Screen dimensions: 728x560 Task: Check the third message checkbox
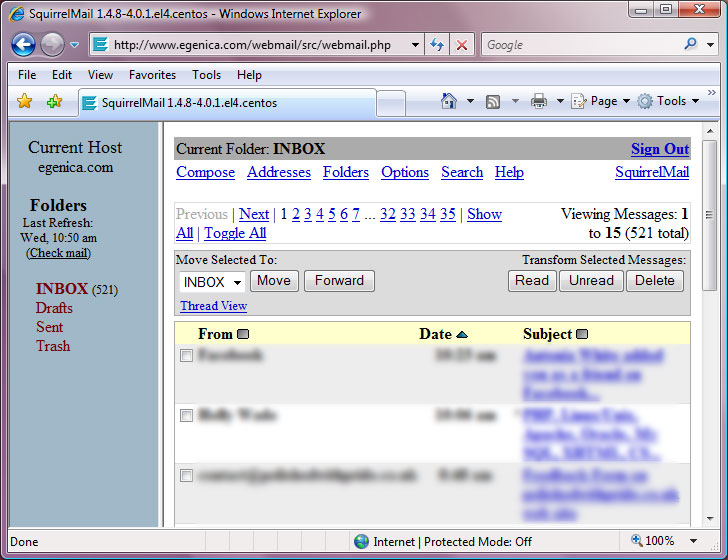(x=186, y=475)
